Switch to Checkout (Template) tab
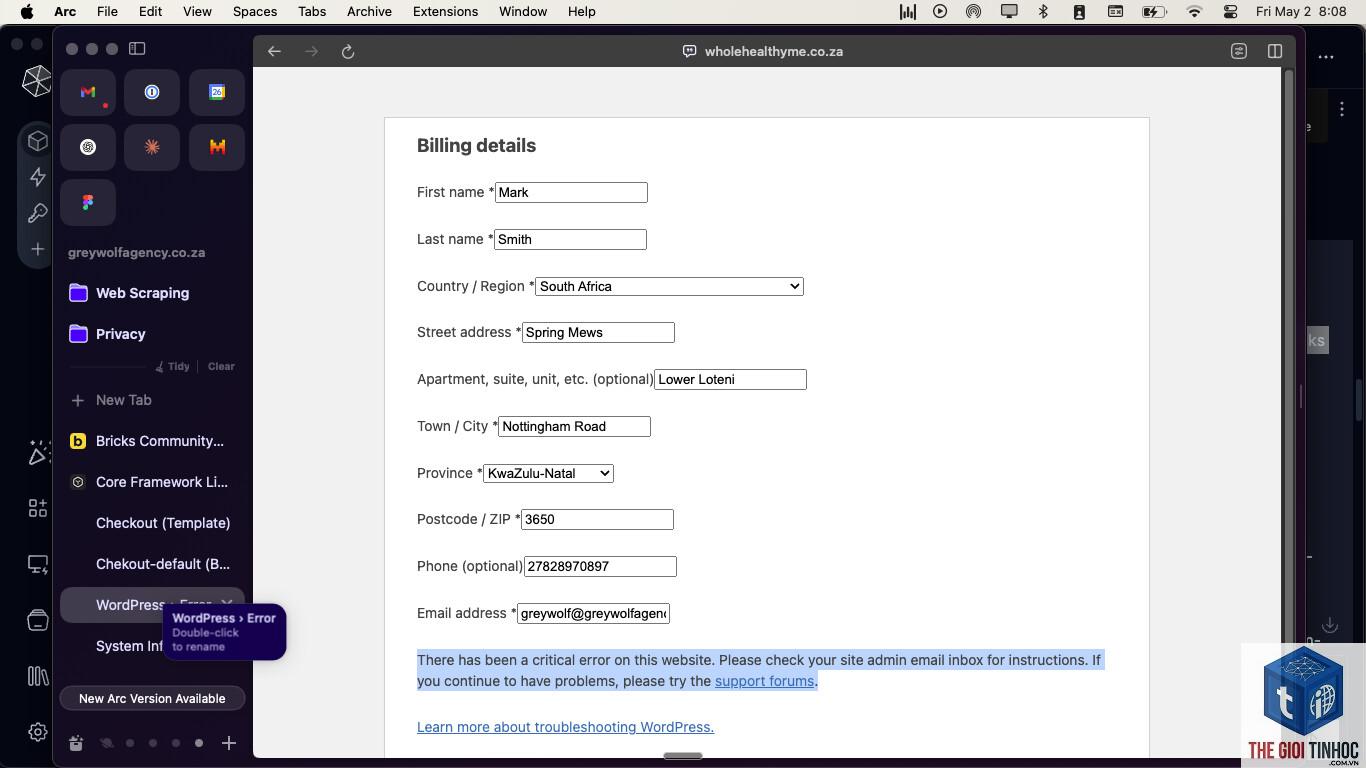This screenshot has height=768, width=1366. tap(152, 523)
